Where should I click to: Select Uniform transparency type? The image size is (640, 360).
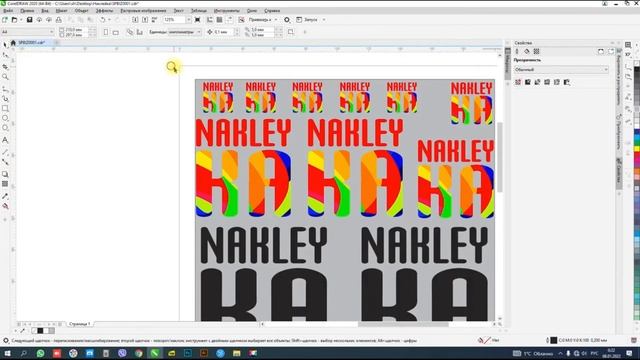click(x=528, y=82)
